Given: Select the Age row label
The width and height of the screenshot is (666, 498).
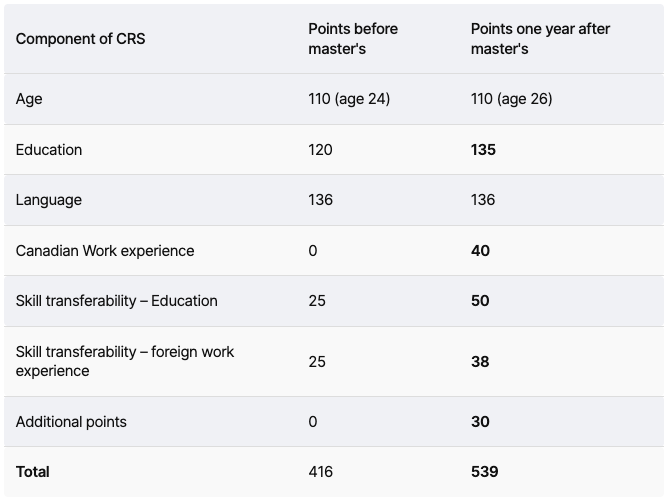Looking at the screenshot, I should pyautogui.click(x=29, y=99).
